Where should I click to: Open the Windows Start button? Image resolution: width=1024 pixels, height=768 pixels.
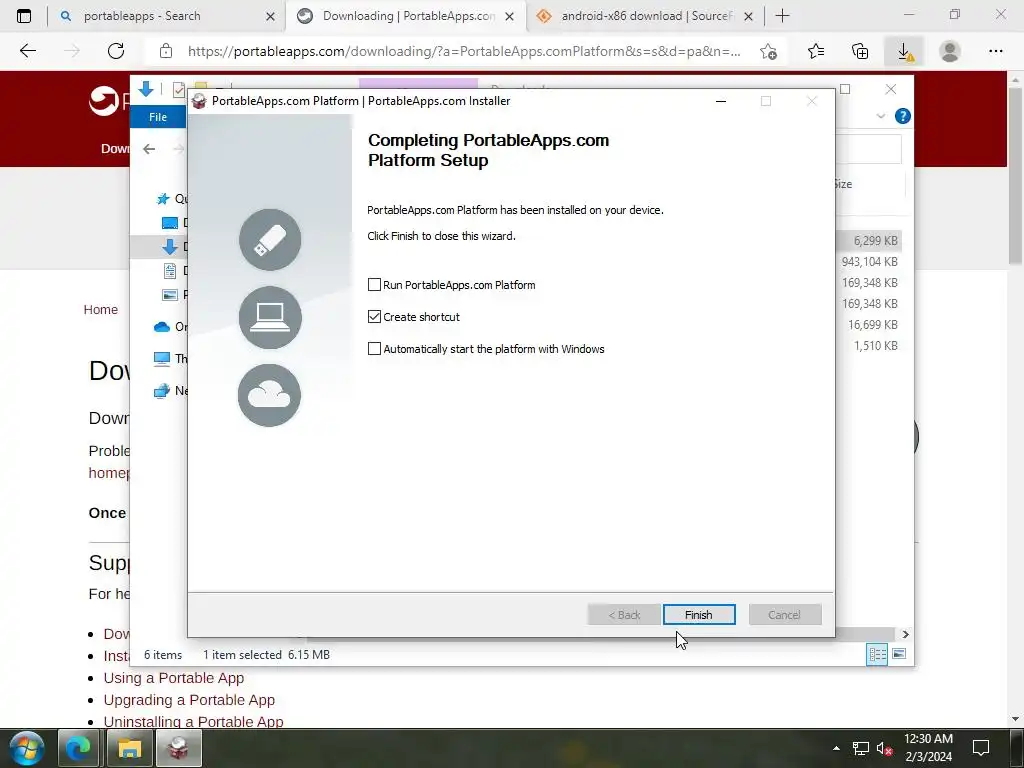(x=27, y=748)
